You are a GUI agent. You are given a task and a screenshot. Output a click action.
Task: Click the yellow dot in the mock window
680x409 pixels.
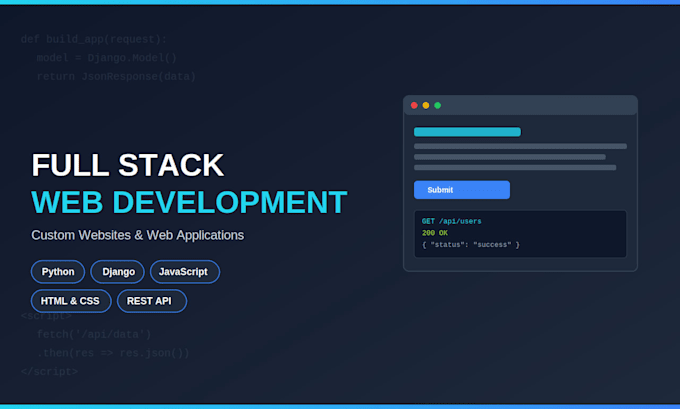click(426, 105)
